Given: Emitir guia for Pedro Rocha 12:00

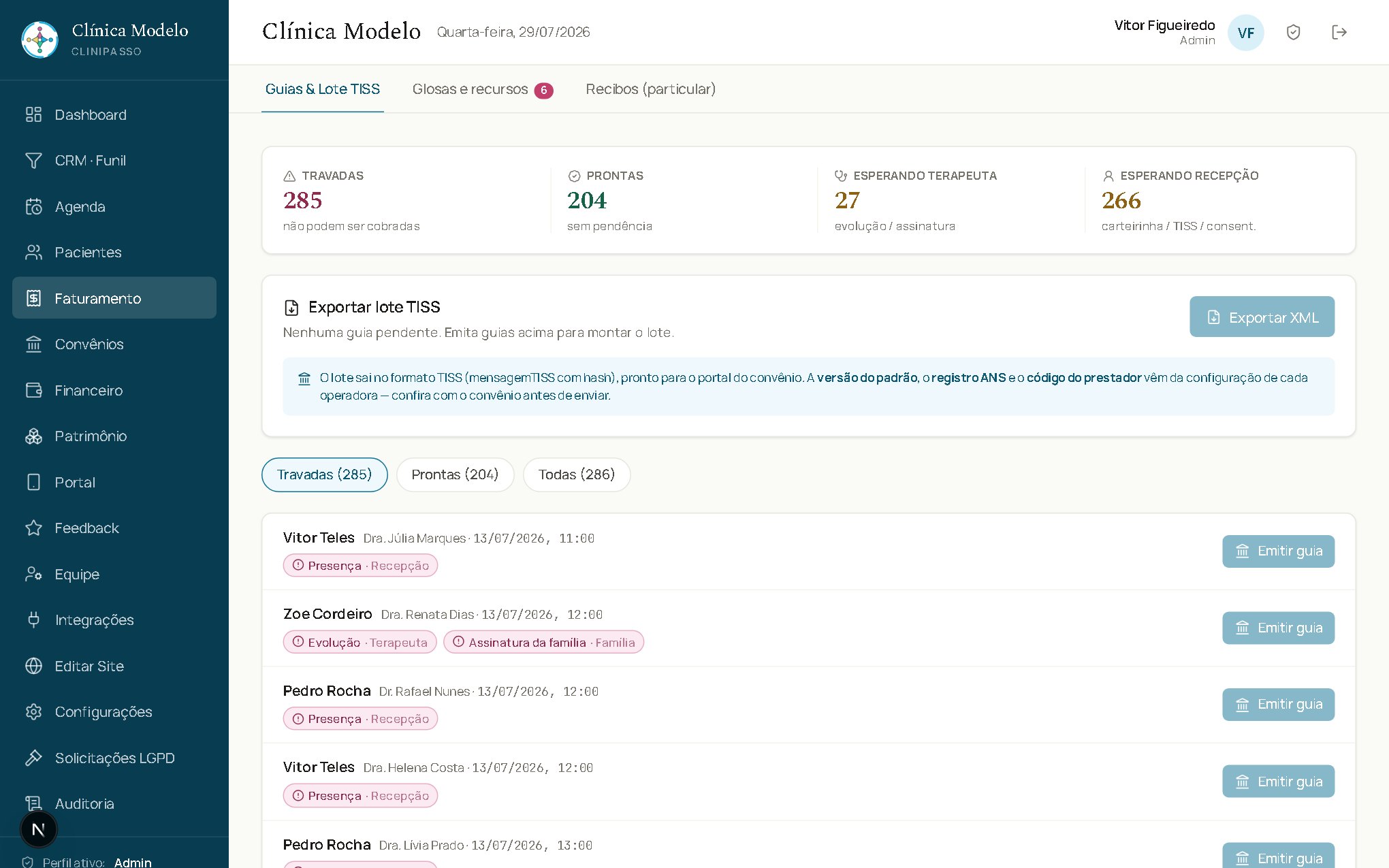Looking at the screenshot, I should [1278, 705].
